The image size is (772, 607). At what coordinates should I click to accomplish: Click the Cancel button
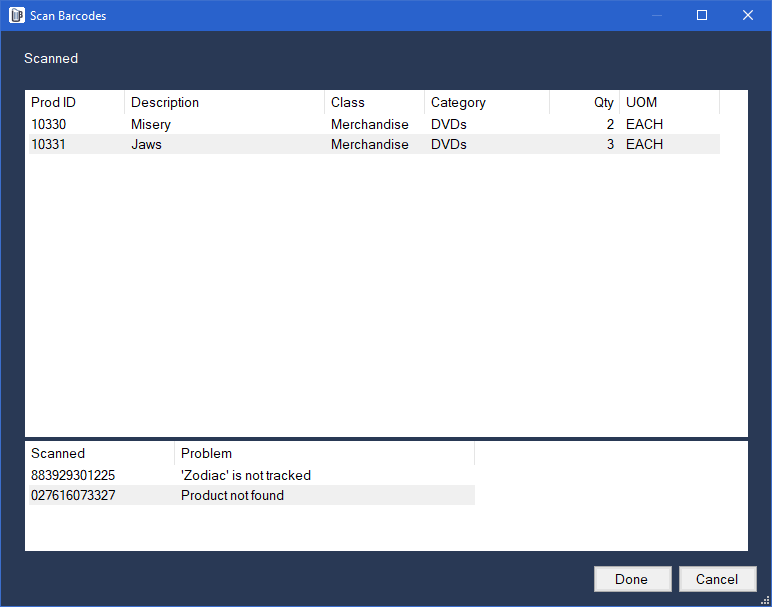(717, 579)
